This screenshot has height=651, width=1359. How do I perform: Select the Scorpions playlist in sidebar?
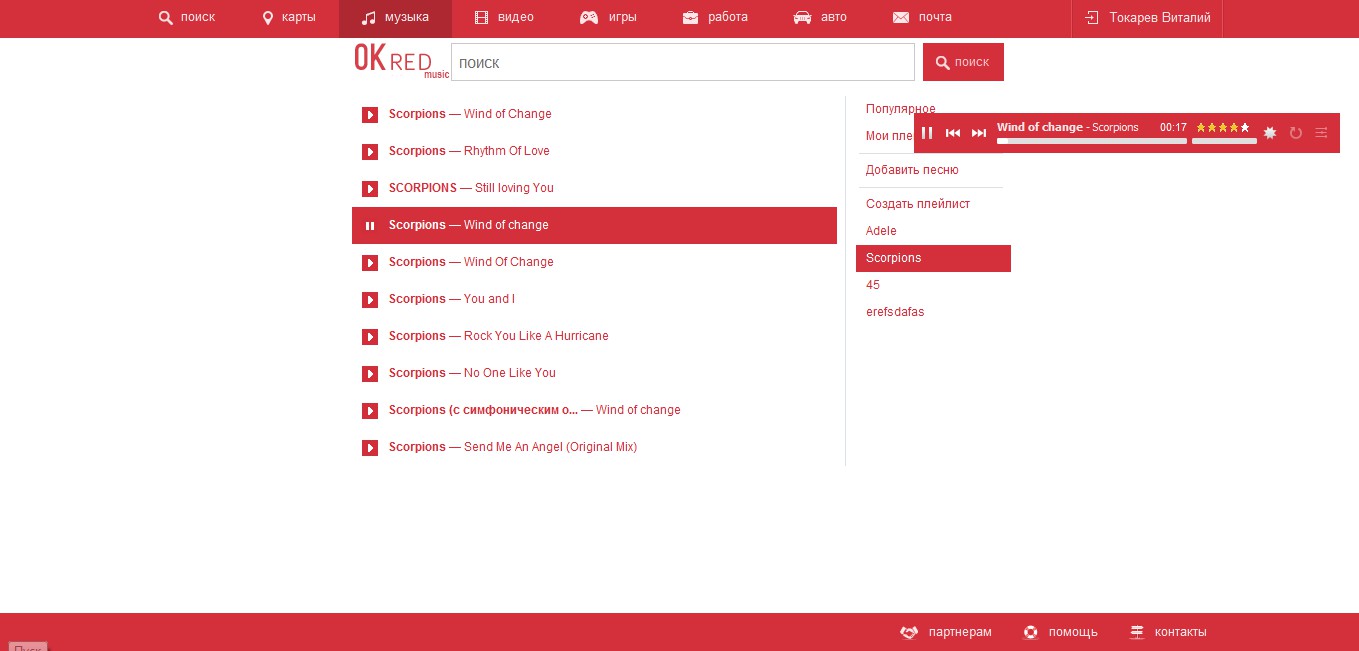[933, 258]
